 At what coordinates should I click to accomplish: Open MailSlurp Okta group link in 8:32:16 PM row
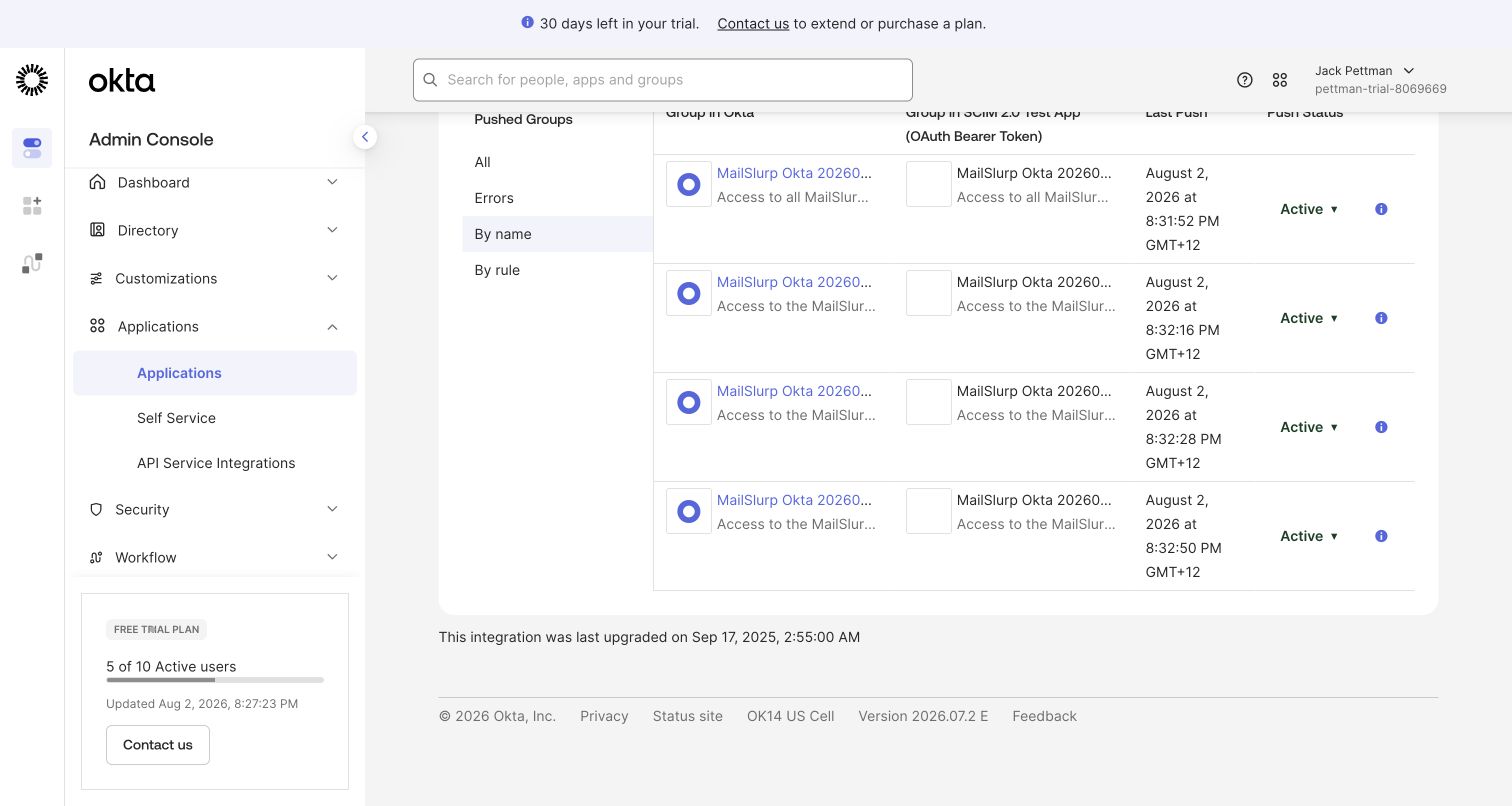(794, 282)
